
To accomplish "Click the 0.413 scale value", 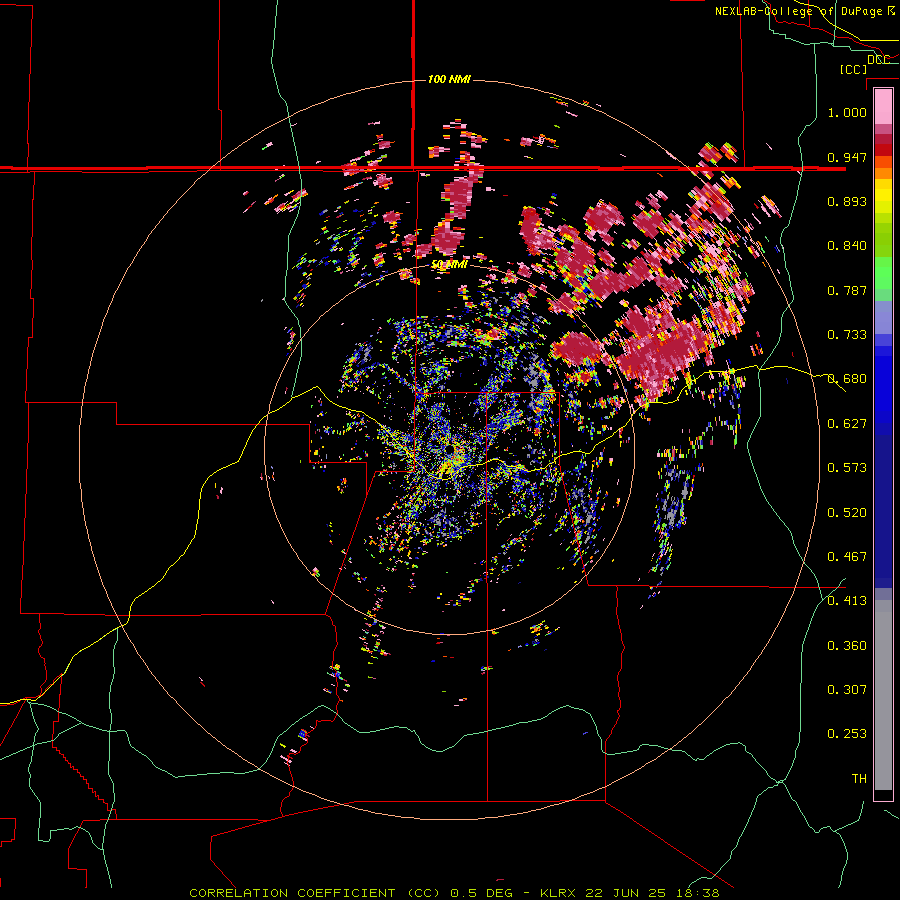I will [x=847, y=601].
